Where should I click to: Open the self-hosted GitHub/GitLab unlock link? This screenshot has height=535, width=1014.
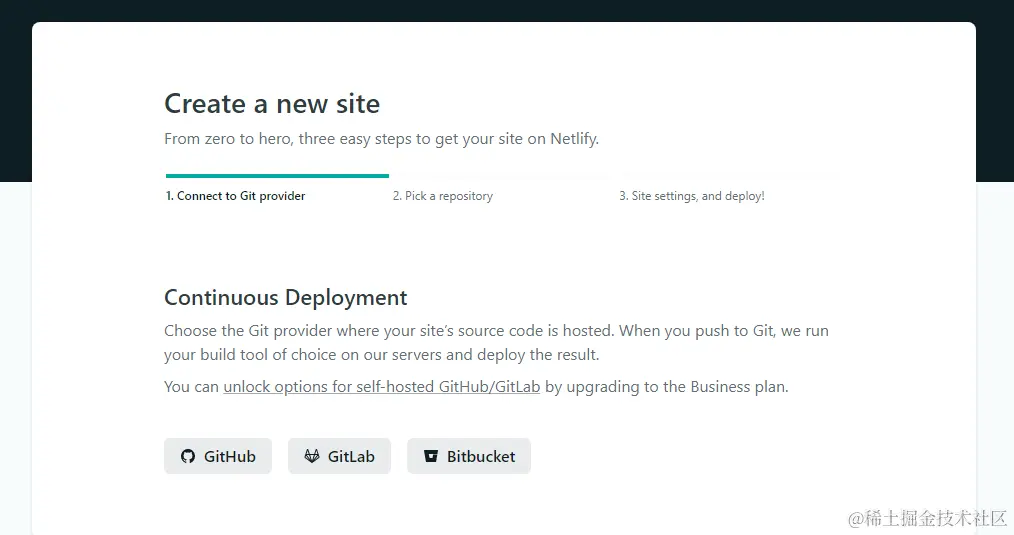382,387
